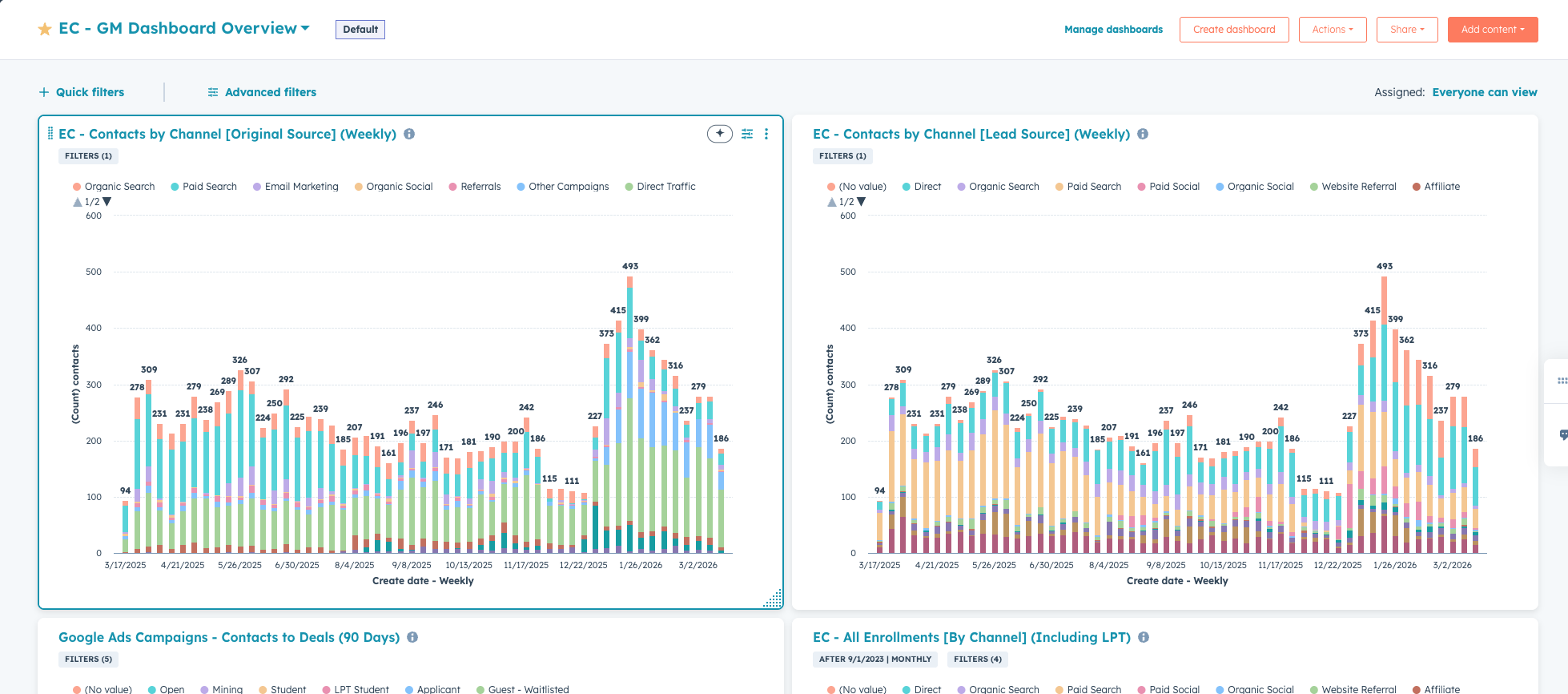
Task: Open Filters (1) badge on Lead Source report
Action: point(842,156)
